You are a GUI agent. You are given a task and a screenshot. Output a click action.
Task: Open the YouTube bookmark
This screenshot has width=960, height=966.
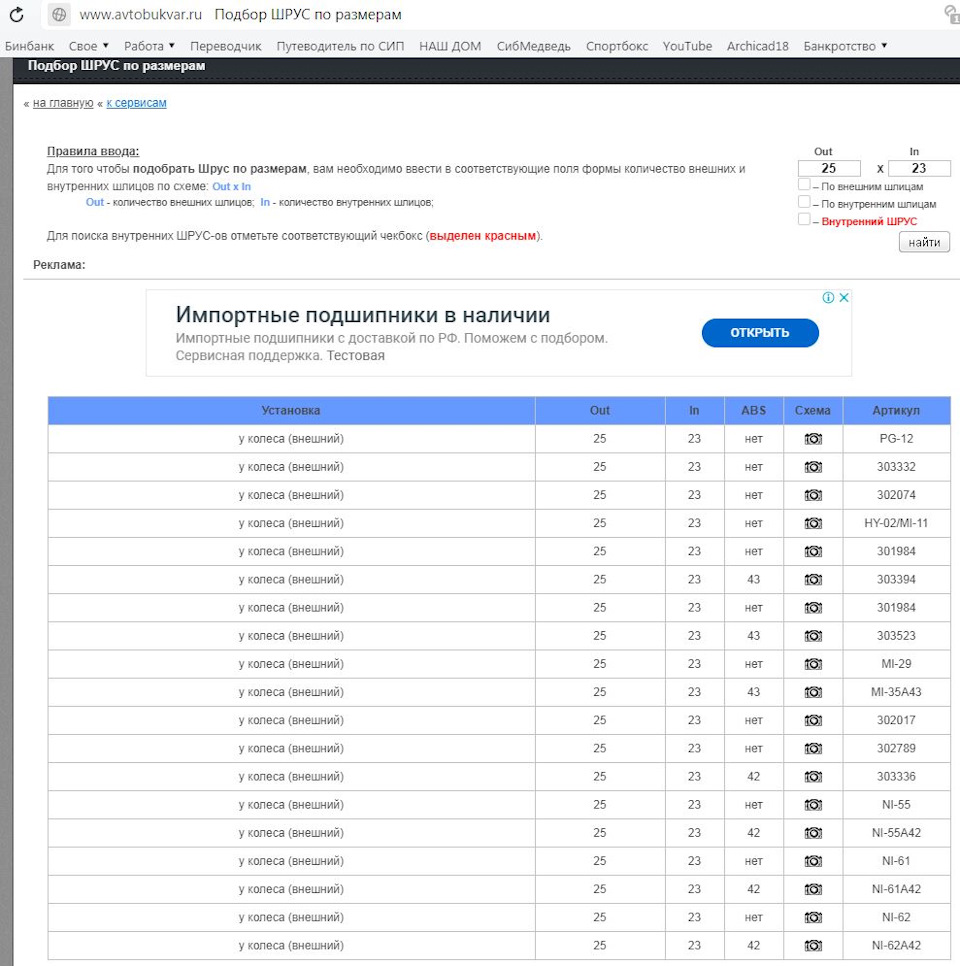tap(687, 45)
